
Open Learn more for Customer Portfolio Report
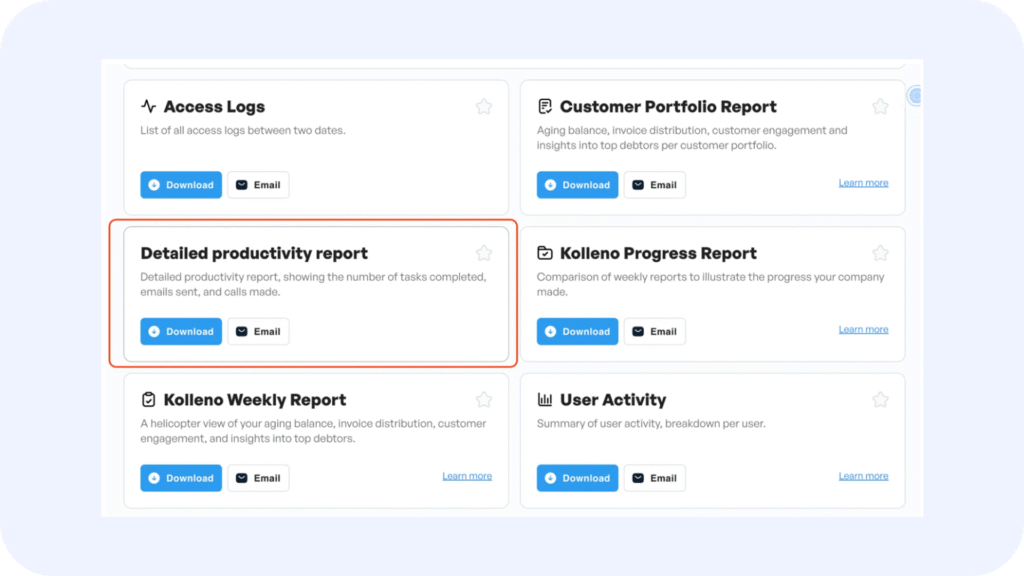[863, 183]
